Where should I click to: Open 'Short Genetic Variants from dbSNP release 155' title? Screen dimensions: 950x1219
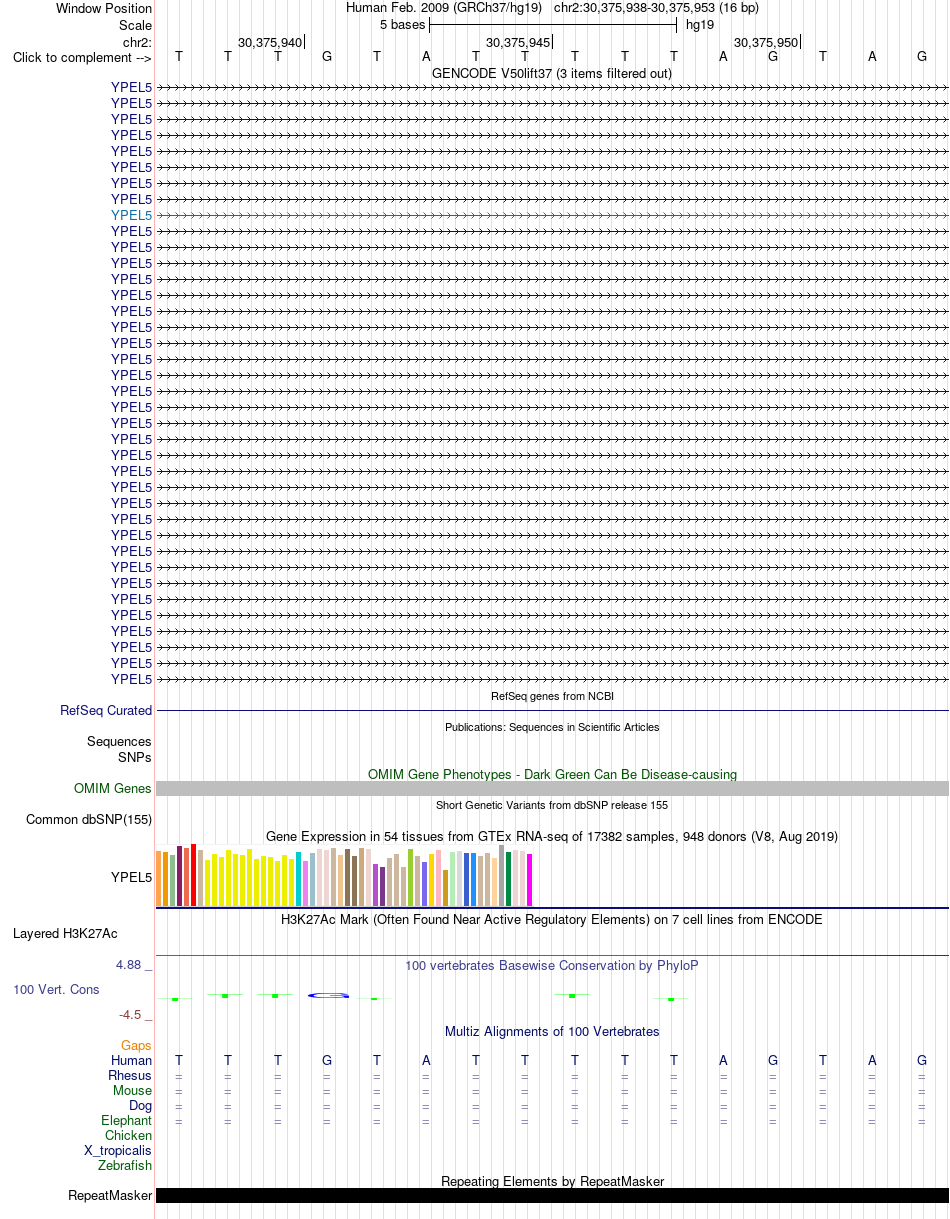pyautogui.click(x=552, y=805)
